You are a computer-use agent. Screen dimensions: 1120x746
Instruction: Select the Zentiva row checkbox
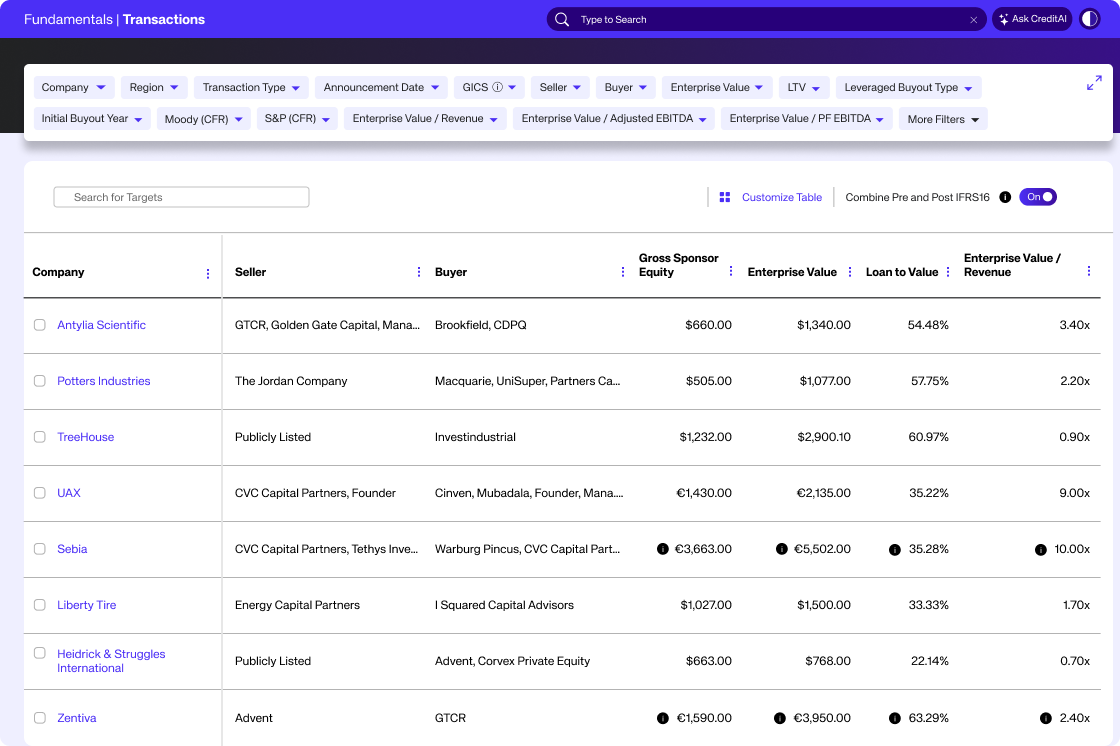[40, 717]
